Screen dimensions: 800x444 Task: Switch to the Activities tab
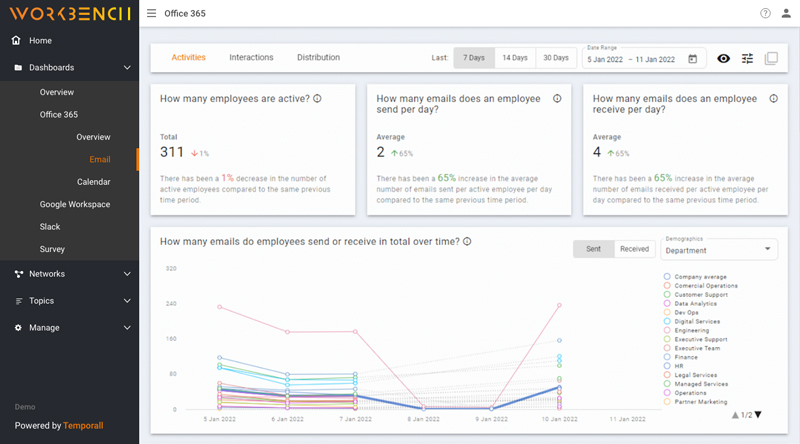pos(188,57)
